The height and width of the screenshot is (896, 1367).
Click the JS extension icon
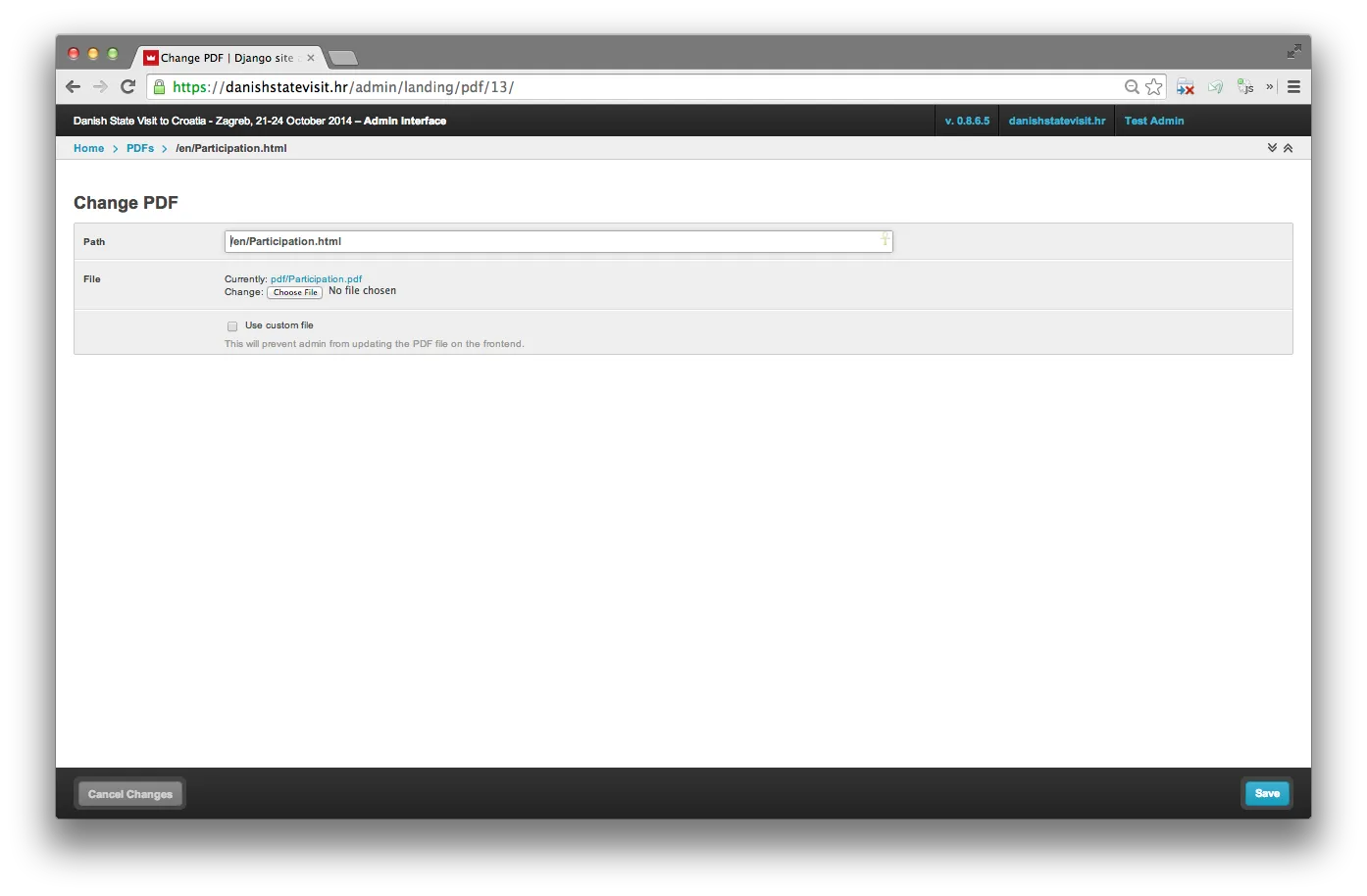1245,87
